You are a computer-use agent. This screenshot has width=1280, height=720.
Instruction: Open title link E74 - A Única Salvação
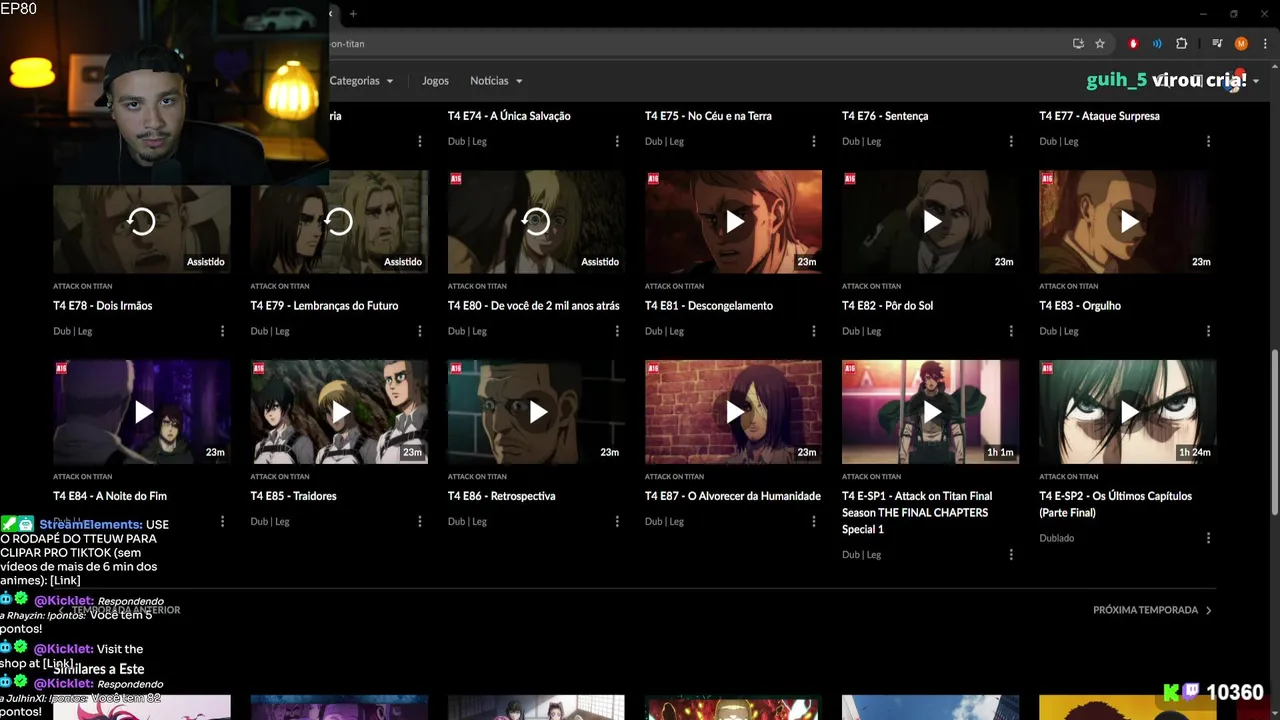pyautogui.click(x=509, y=116)
